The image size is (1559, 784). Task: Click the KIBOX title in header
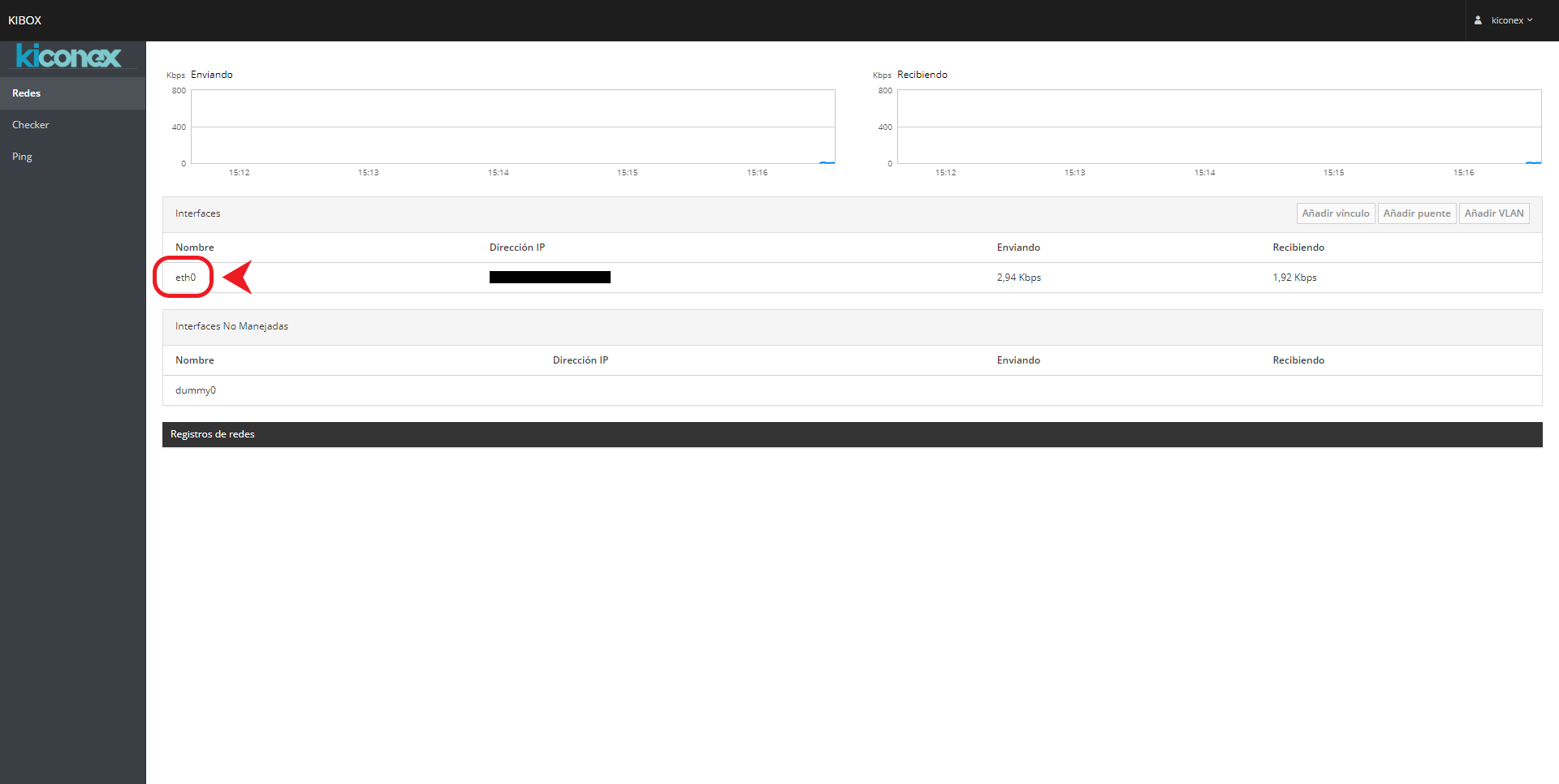25,20
